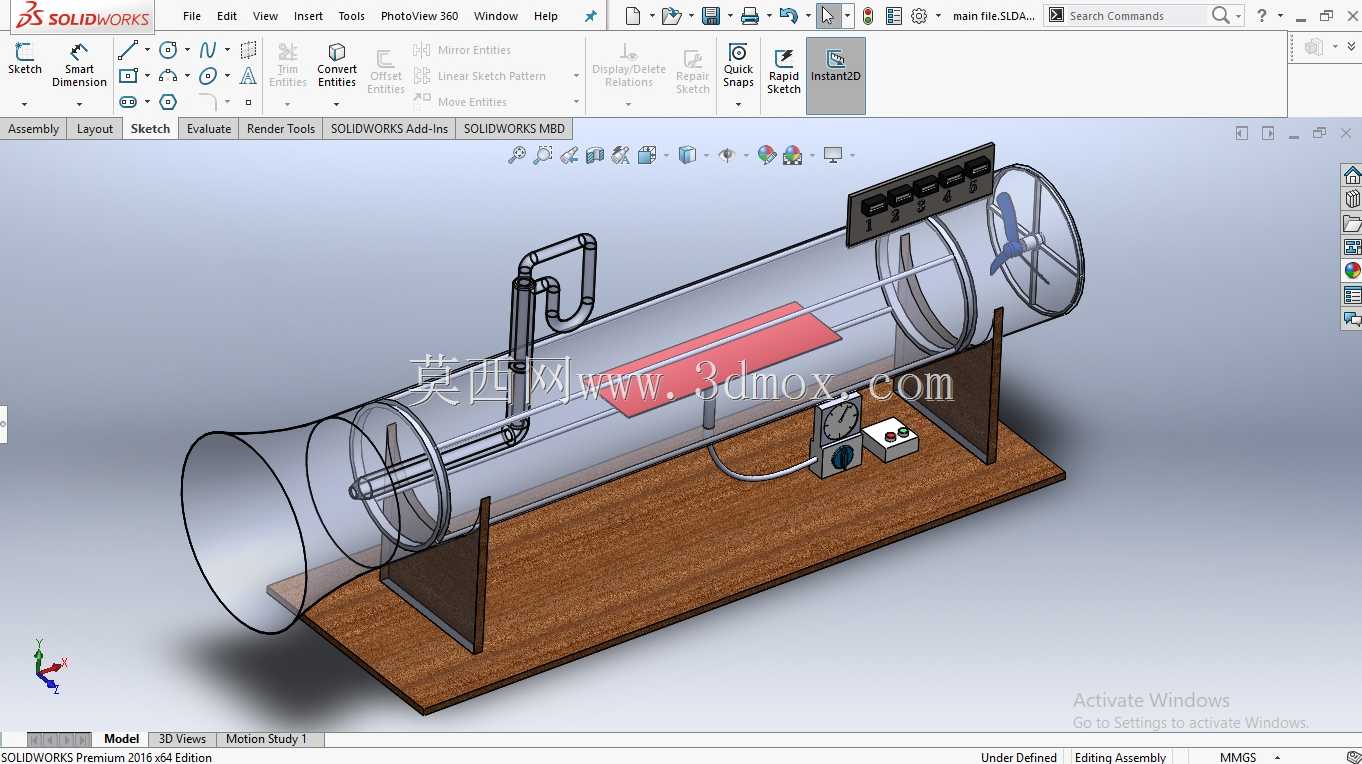Image resolution: width=1362 pixels, height=764 pixels.
Task: Activate the Smart Dimension tool
Action: 79,64
